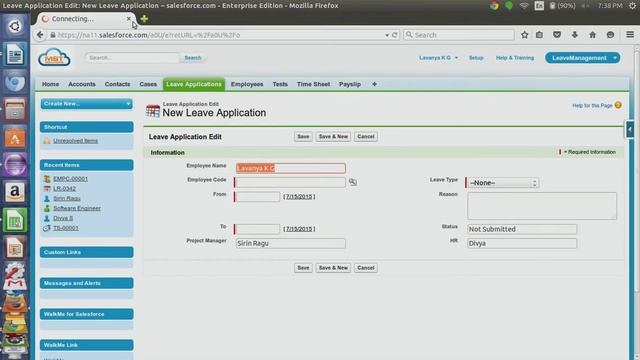Open LibreOffice Writer from the dock

(15, 54)
